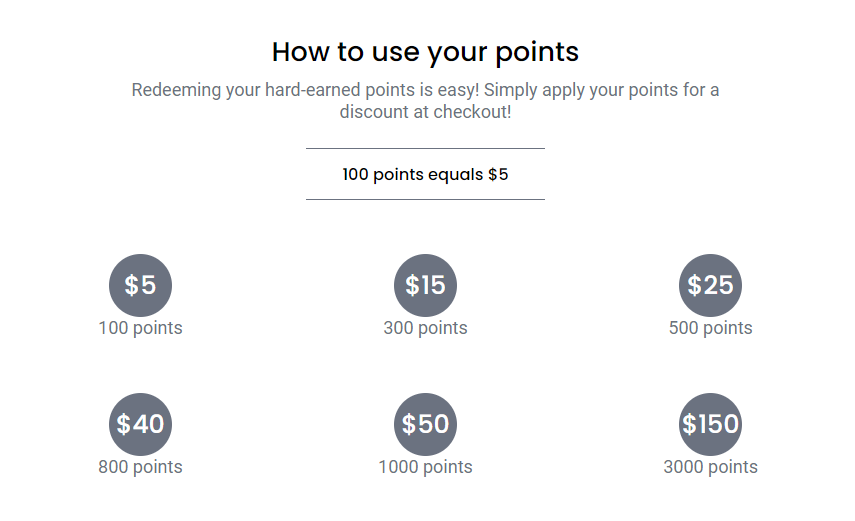Select the $15 reward badge
Viewport: 855px width, 521px height.
click(425, 285)
